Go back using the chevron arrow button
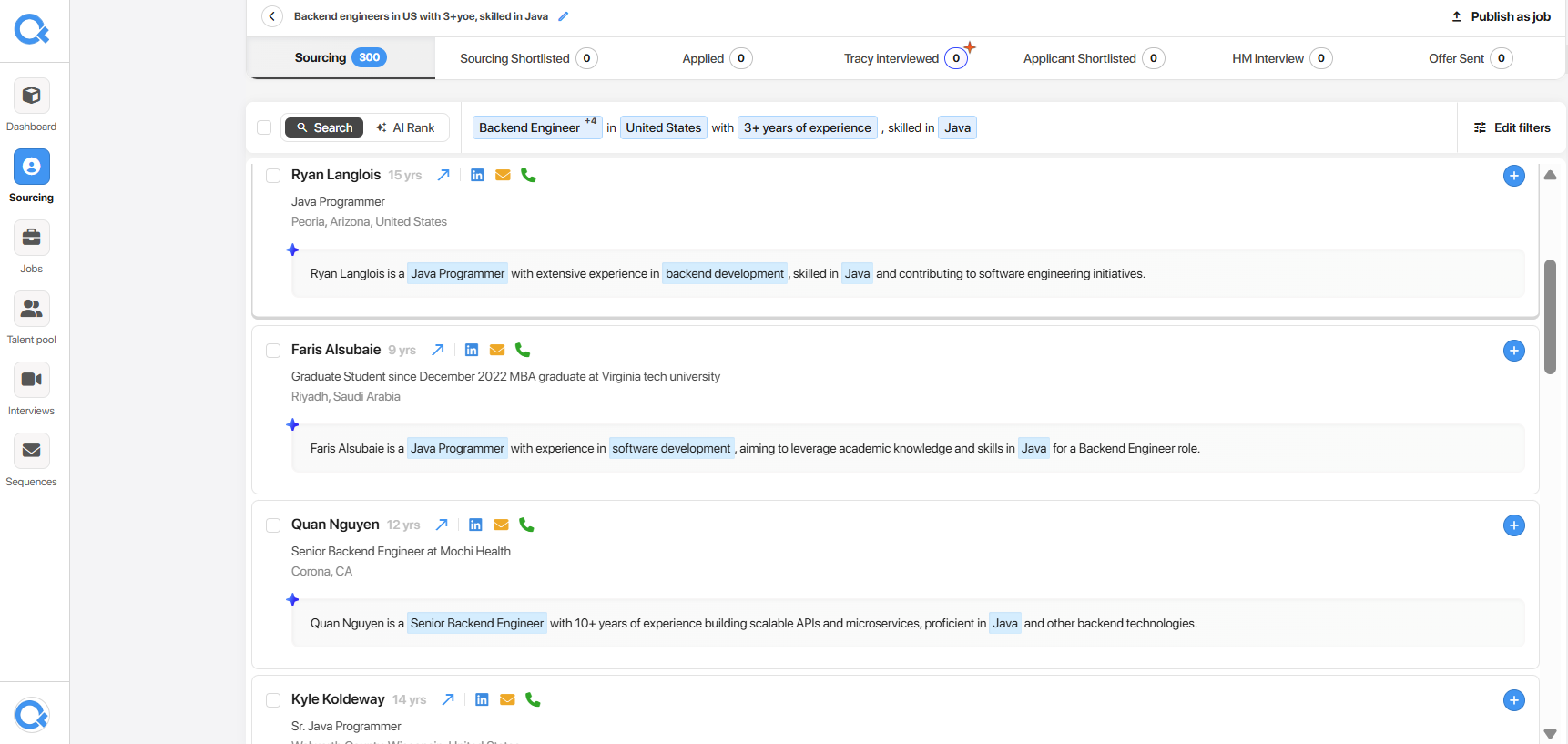The image size is (1568, 744). pyautogui.click(x=271, y=16)
